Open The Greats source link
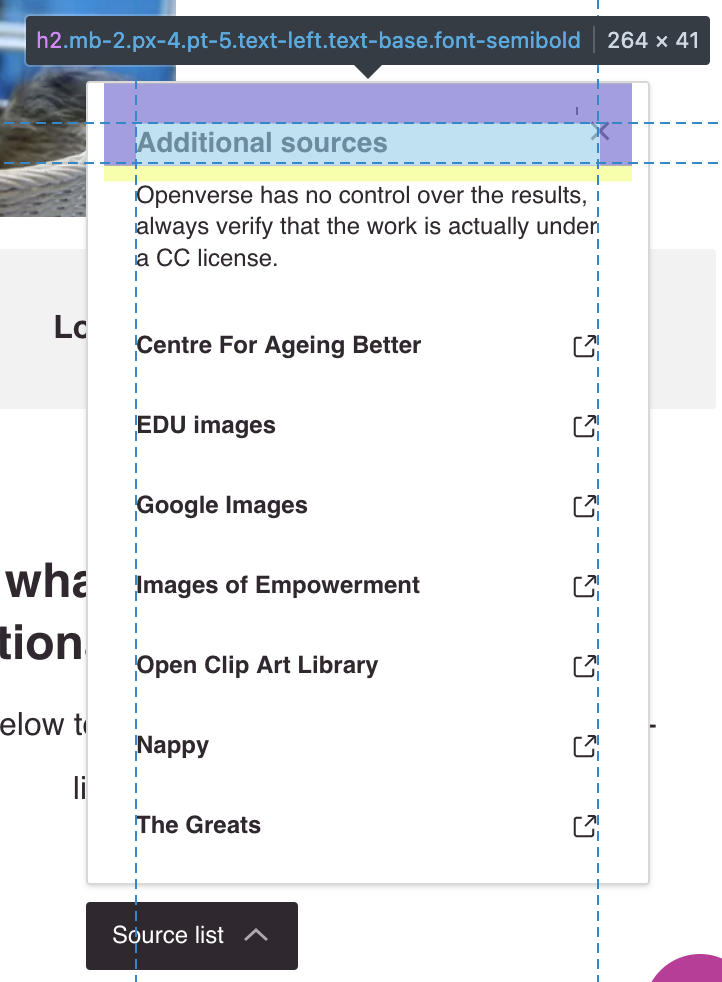 [x=367, y=825]
